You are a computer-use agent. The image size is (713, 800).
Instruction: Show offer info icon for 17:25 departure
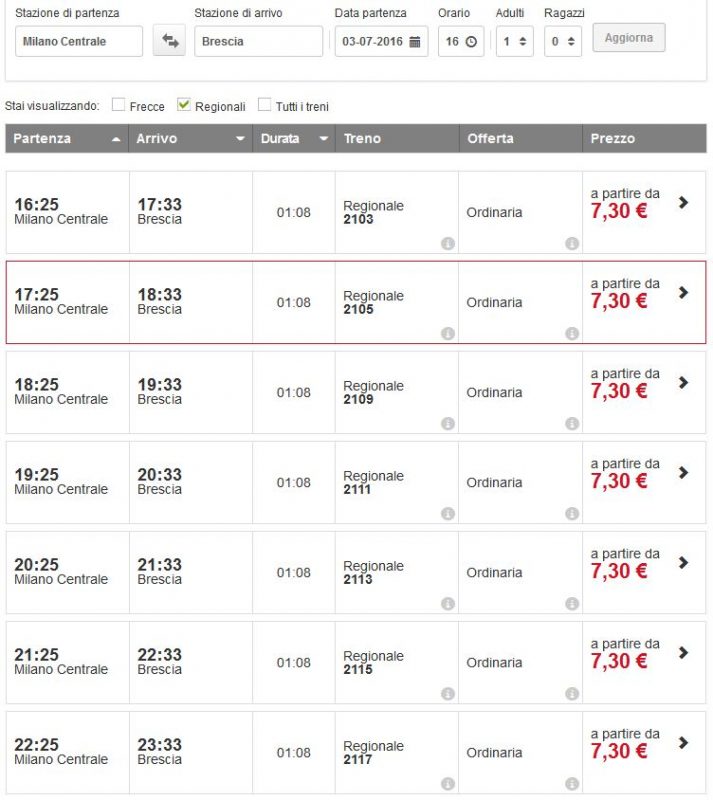coord(572,334)
